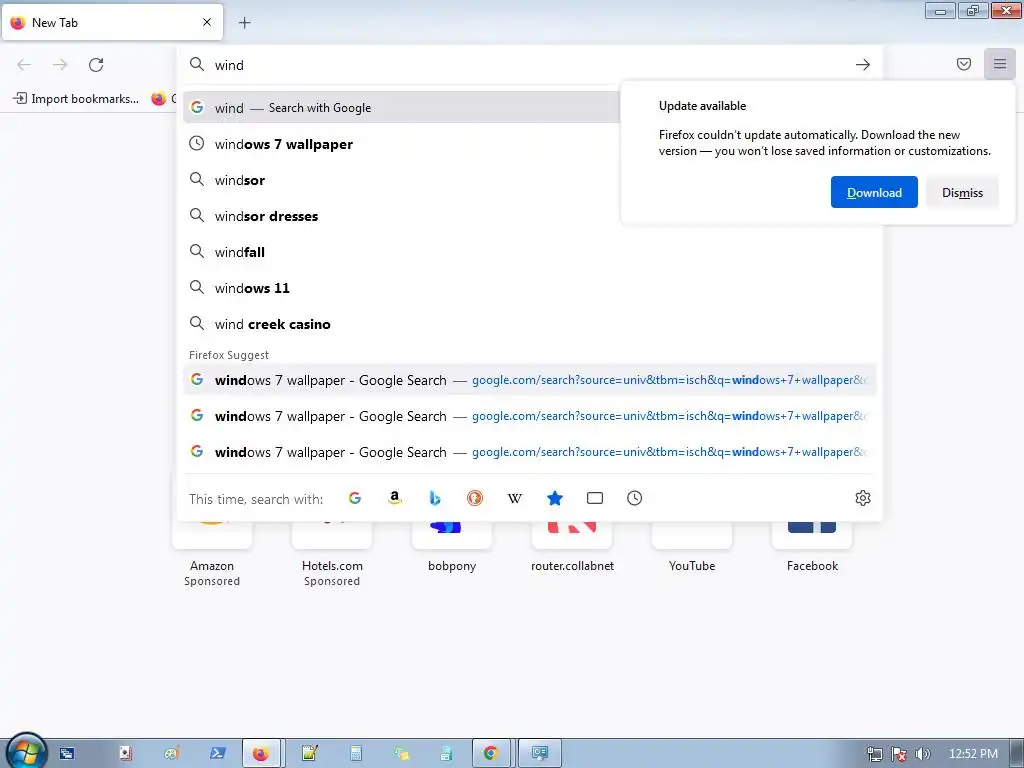This screenshot has width=1024, height=768.
Task: Search this time with DuckDuckGo icon
Action: point(475,498)
